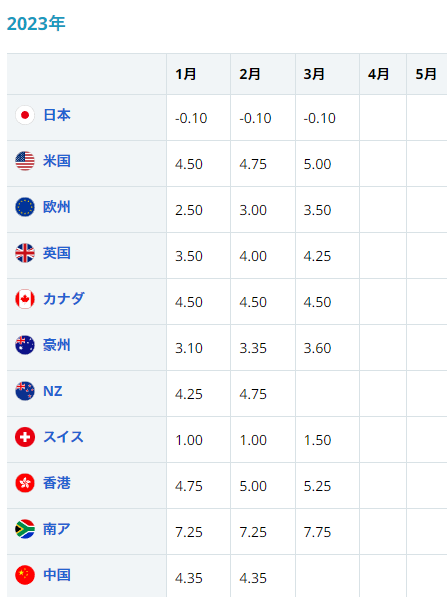Open the 欧州 link
The height and width of the screenshot is (597, 447).
[57, 207]
